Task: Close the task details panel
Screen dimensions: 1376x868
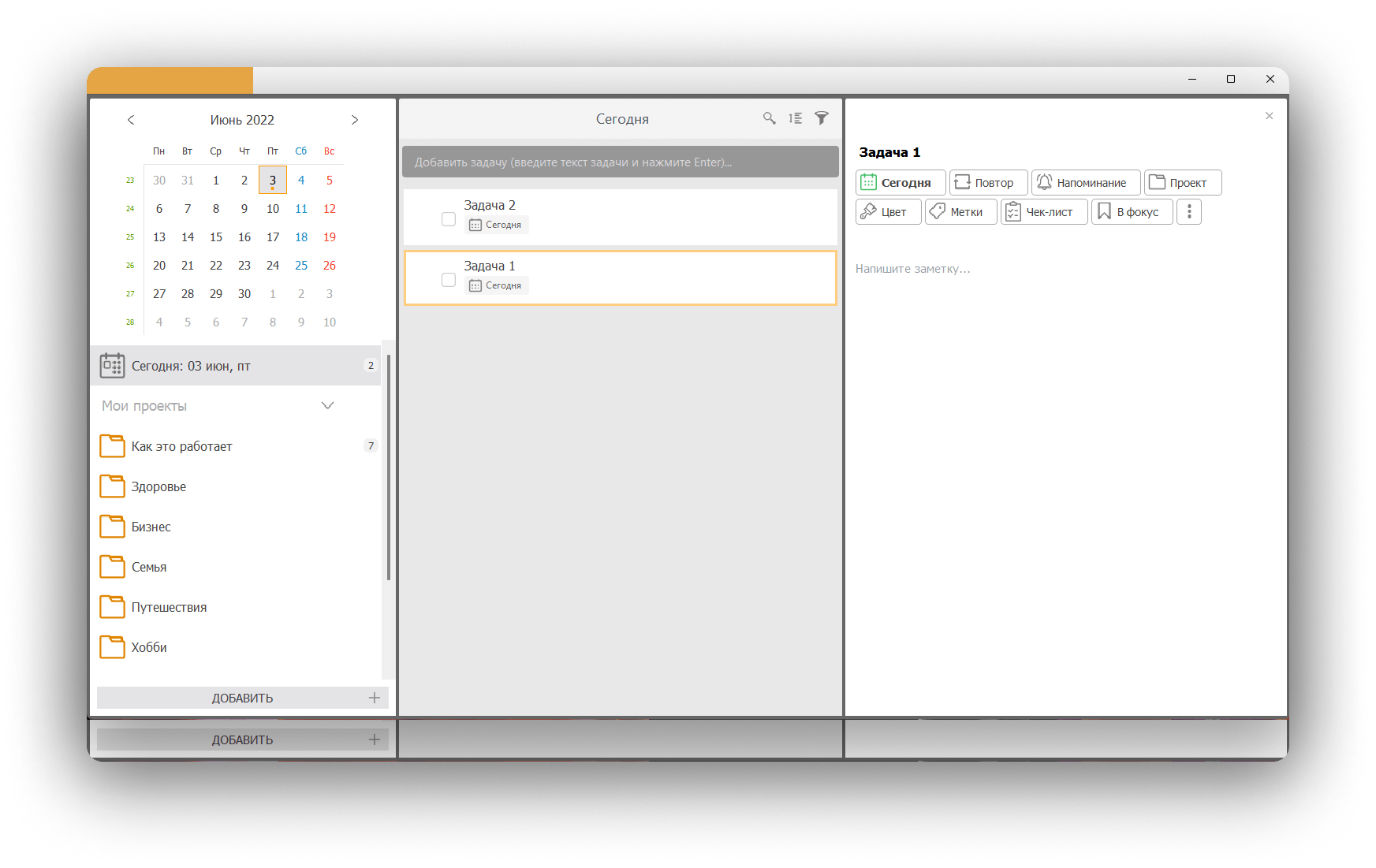Action: [1269, 116]
